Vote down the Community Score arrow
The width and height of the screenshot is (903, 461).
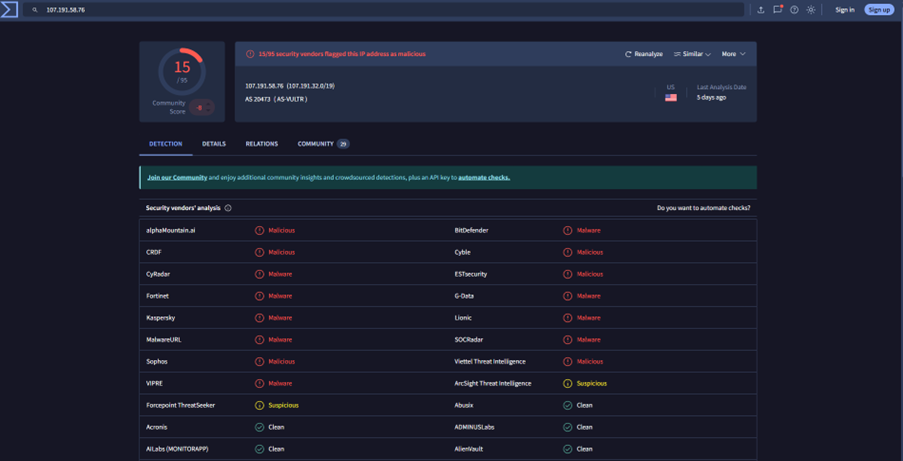(x=209, y=110)
